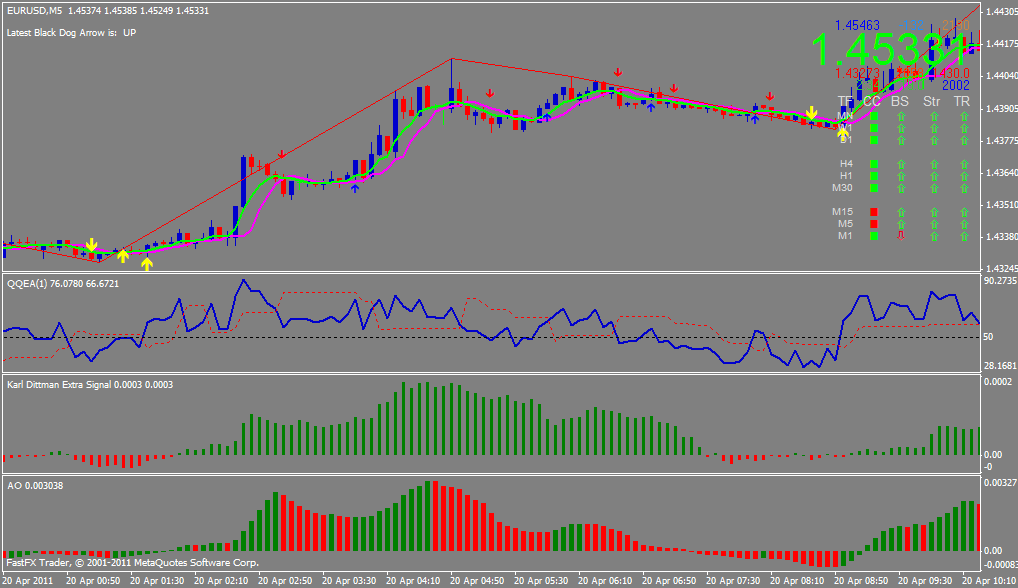Select the red M5 square in CC column
This screenshot has height=588, width=1018.
(x=874, y=224)
